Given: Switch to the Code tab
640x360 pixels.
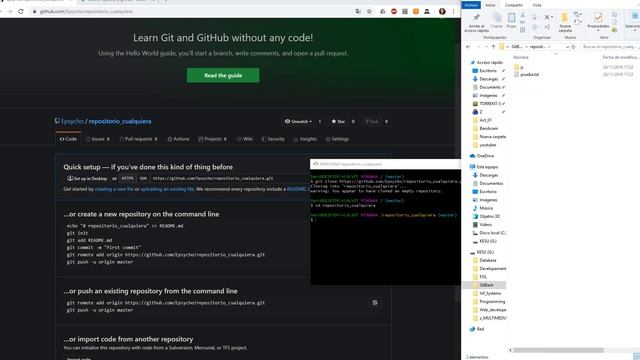Looking at the screenshot, I should point(68,139).
